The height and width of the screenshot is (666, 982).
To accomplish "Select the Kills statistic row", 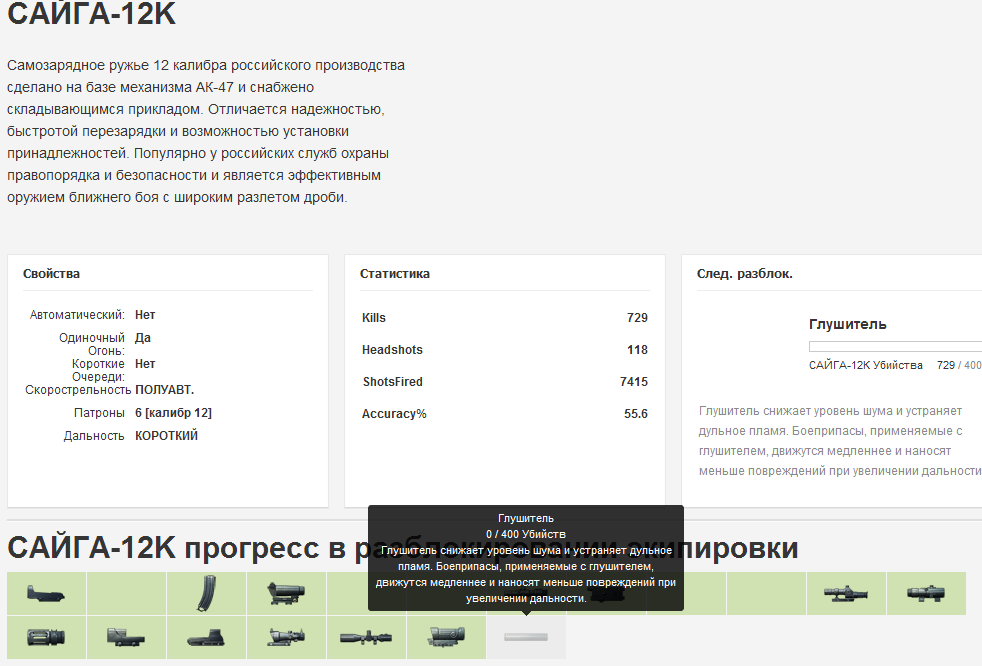I will (x=504, y=318).
